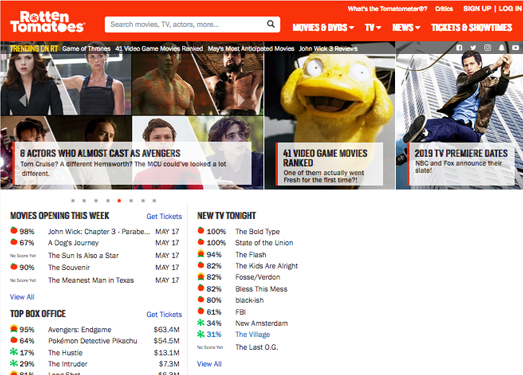The image size is (523, 375).
Task: Open The Village title link
Action: [252, 334]
